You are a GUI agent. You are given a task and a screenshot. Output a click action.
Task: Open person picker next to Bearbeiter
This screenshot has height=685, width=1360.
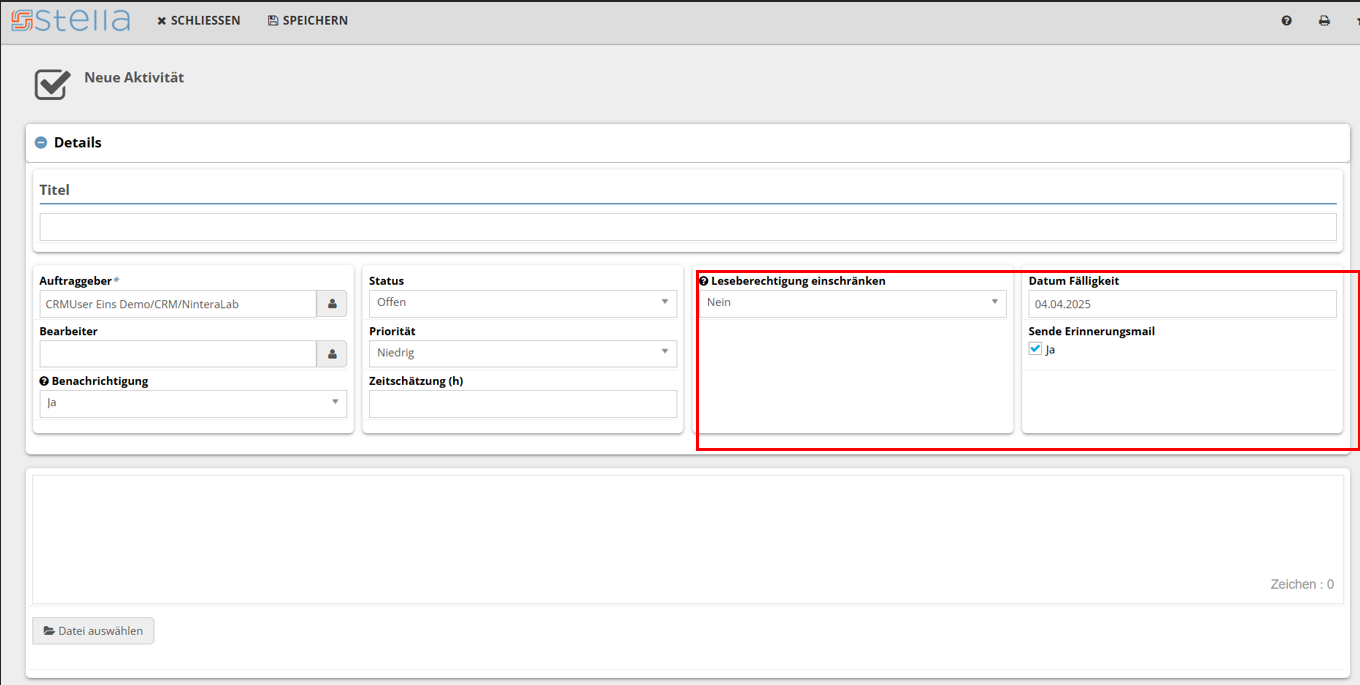(x=332, y=354)
